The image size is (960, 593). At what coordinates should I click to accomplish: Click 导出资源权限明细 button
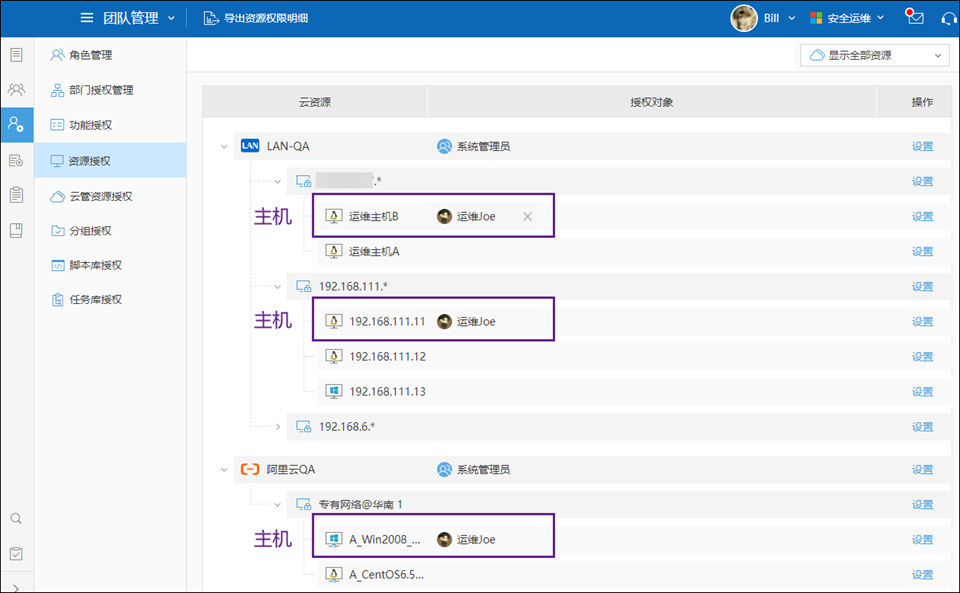pos(256,18)
